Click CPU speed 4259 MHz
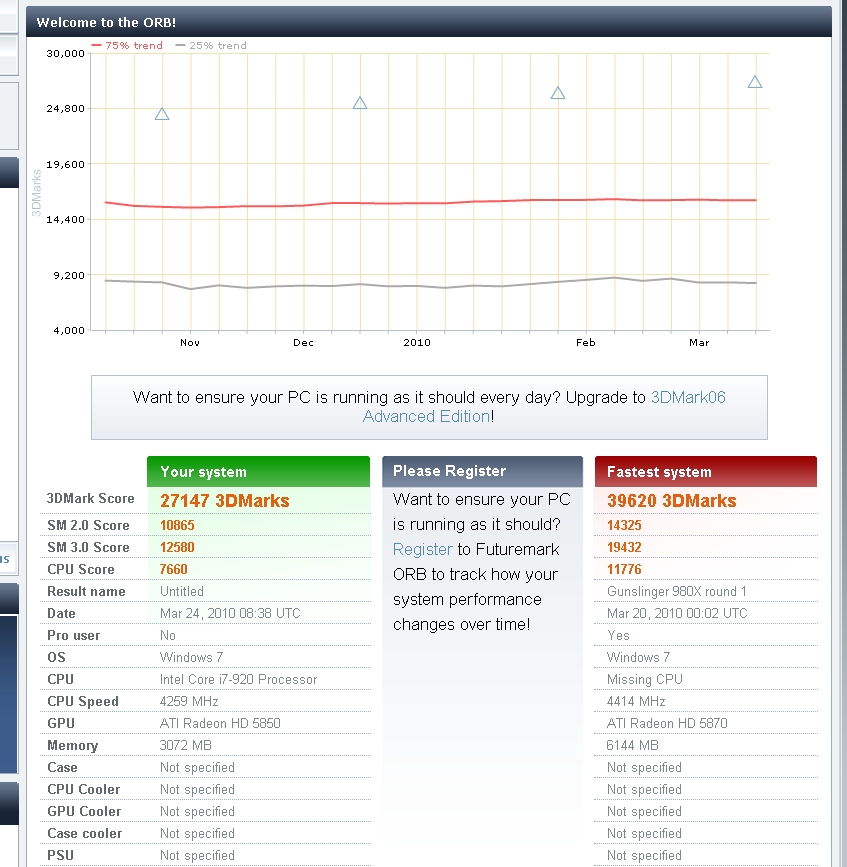Viewport: 847px width, 867px height. pyautogui.click(x=189, y=701)
